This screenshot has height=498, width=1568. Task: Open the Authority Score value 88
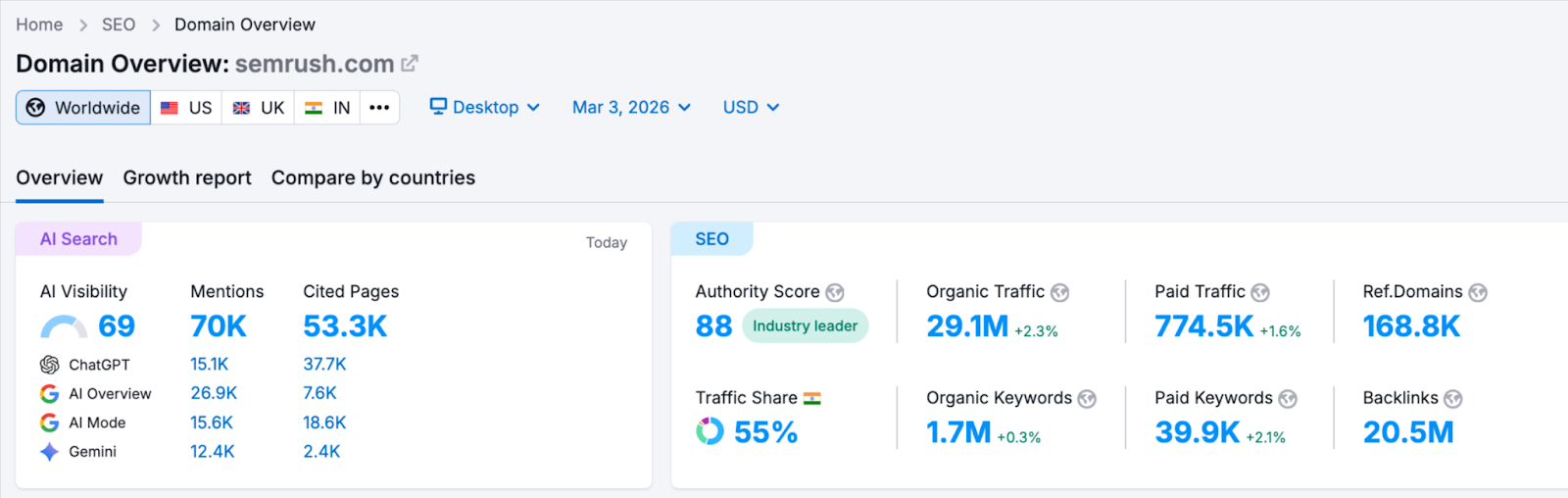pyautogui.click(x=714, y=326)
